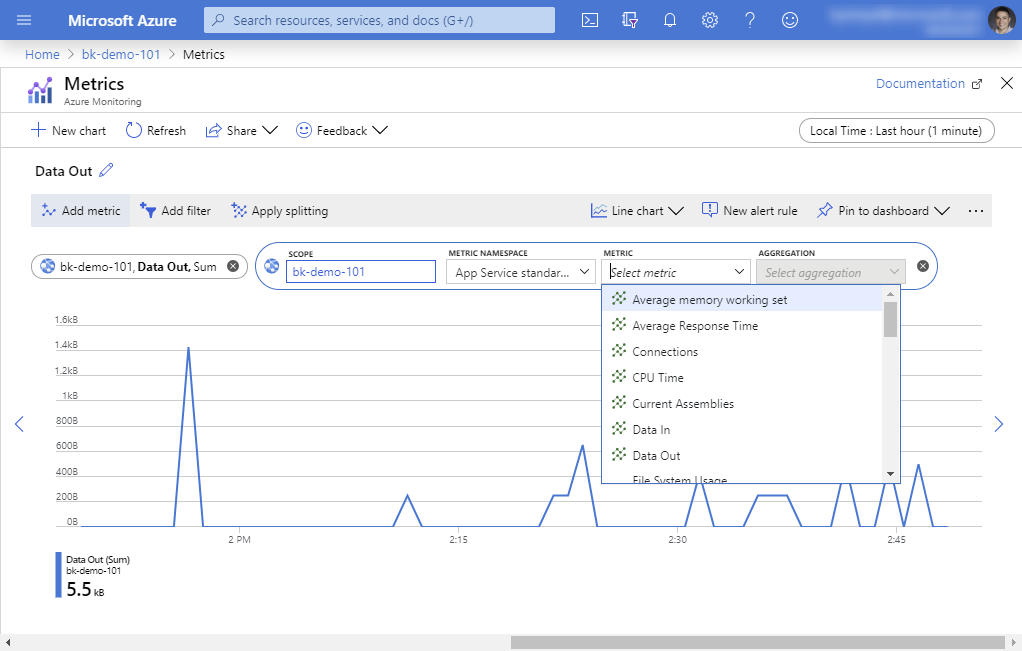Image resolution: width=1022 pixels, height=651 pixels.
Task: Navigate to bk-demo-101 in the breadcrumb
Action: (x=121, y=54)
